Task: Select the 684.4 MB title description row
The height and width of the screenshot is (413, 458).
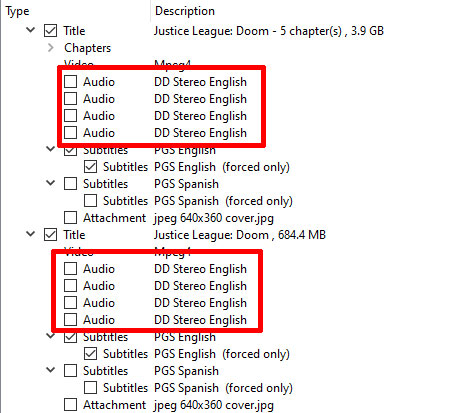Action: pyautogui.click(x=240, y=235)
